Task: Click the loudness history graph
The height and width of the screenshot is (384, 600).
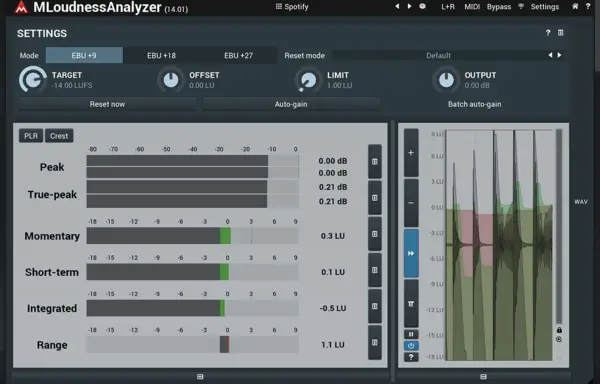Action: pos(499,245)
